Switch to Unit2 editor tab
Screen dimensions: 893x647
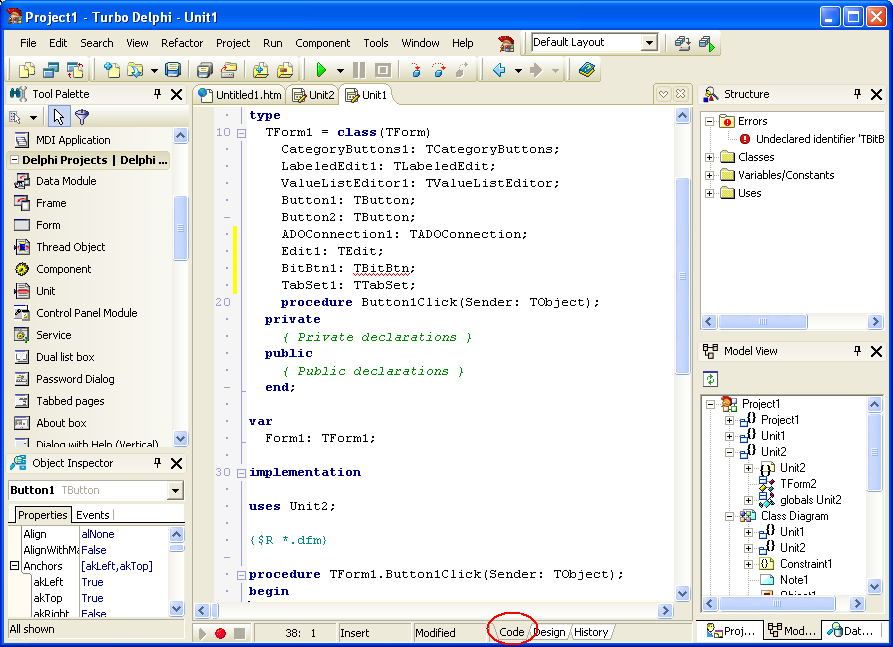click(313, 95)
